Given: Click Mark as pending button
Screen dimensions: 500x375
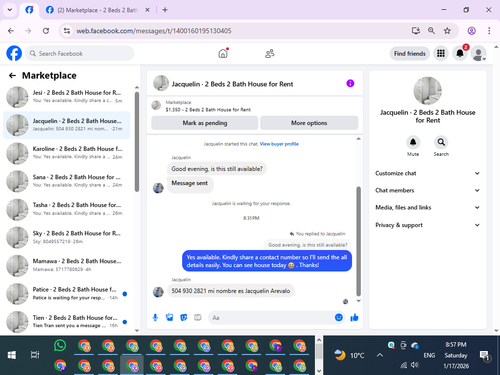Looking at the screenshot, I should pos(205,123).
